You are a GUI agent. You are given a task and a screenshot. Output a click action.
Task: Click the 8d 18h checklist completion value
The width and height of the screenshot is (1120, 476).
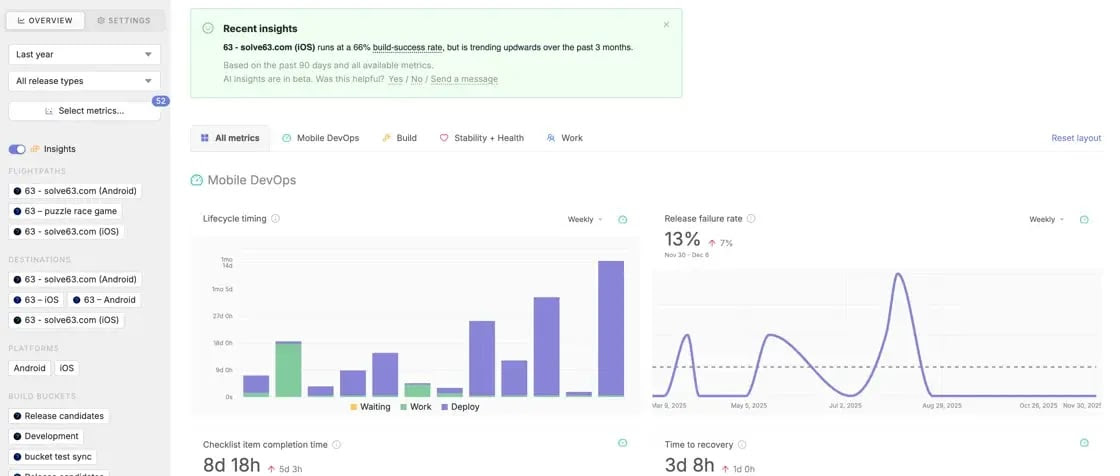click(231, 465)
